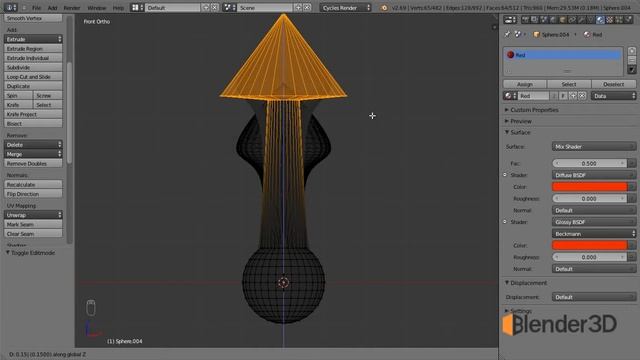Open the scene browse icon beside Scene field
Image resolution: width=640 pixels, height=360 pixels.
pyautogui.click(x=229, y=8)
